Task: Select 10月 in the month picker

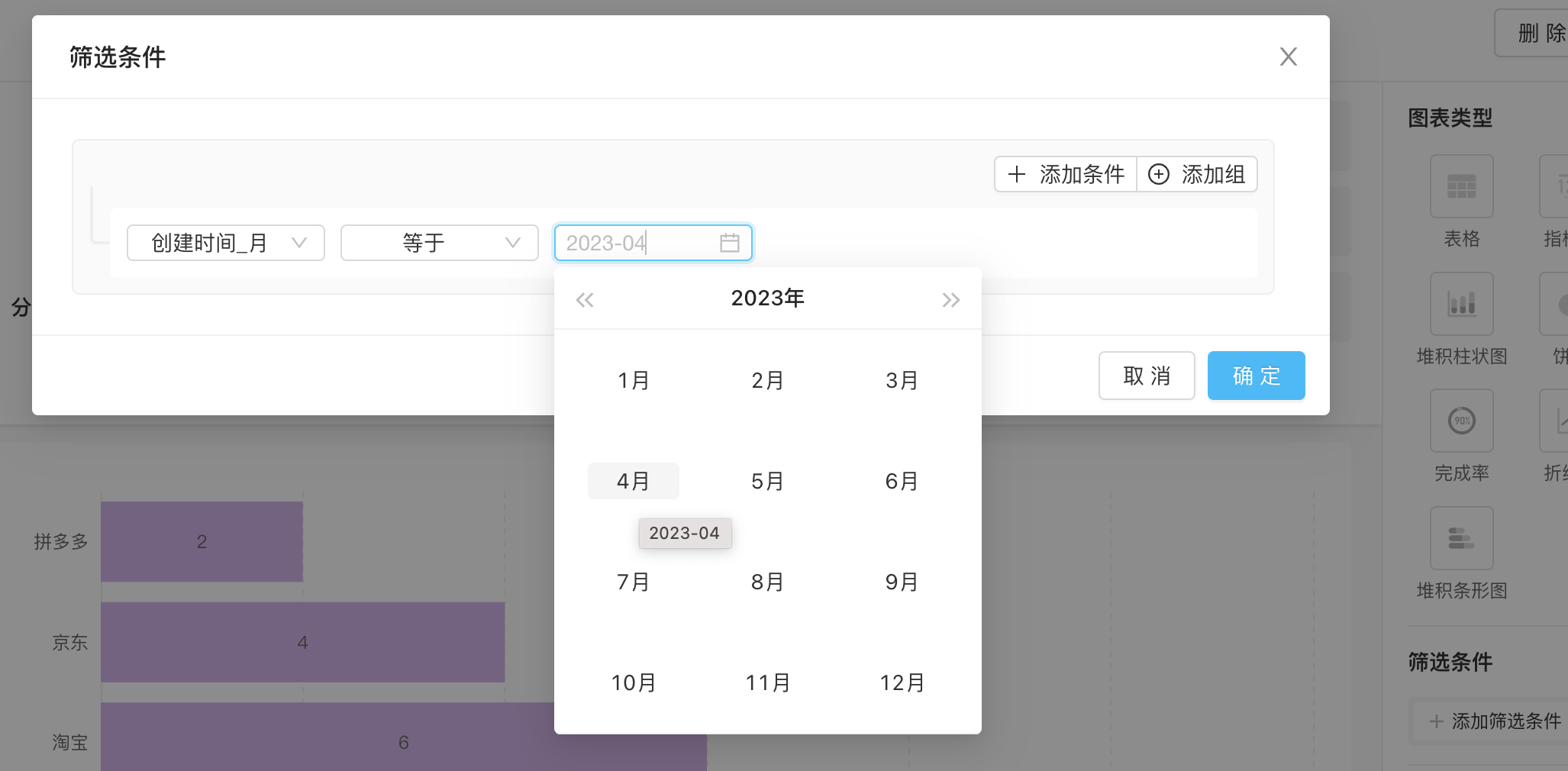Action: (x=634, y=682)
